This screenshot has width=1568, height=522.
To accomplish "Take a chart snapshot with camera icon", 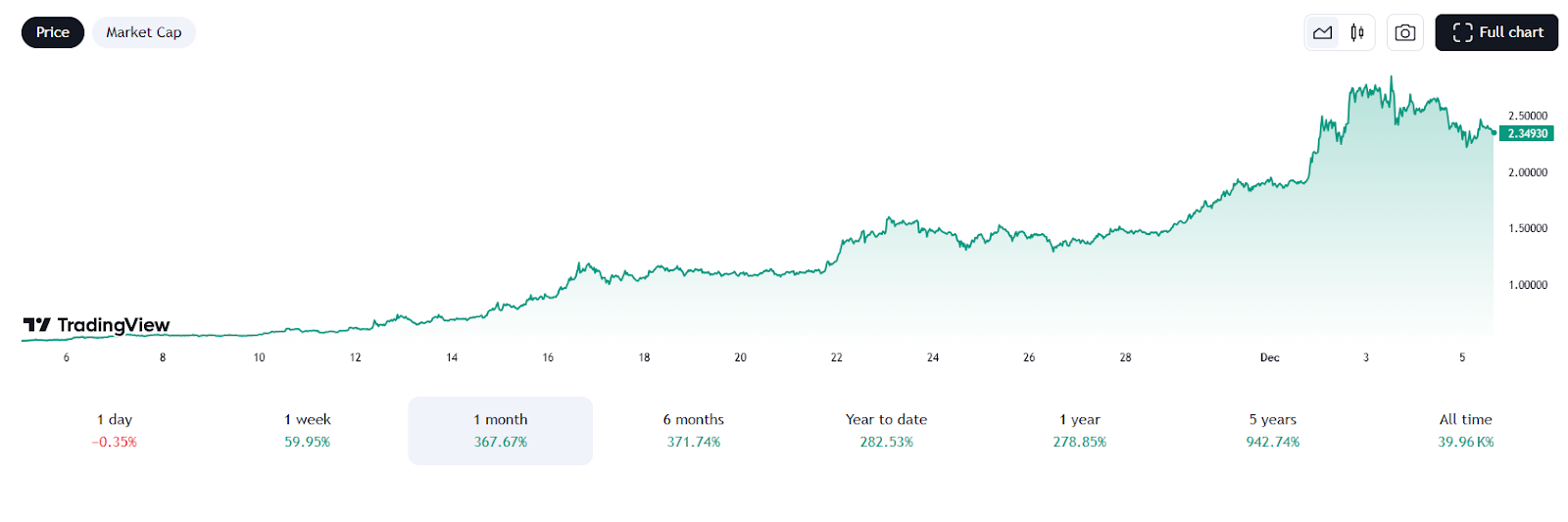I will click(1404, 32).
